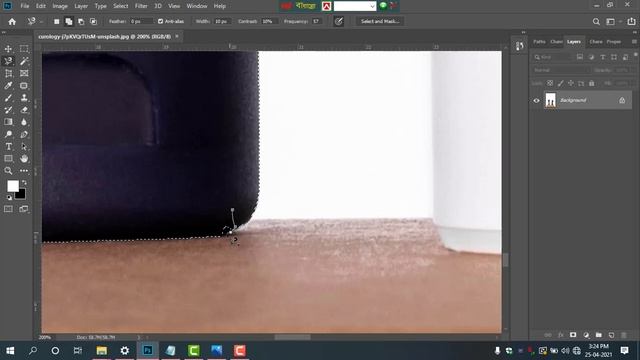Select the Magnetic Lasso tool in toolbox
Viewport: 640px width, 360px height.
tap(8, 61)
